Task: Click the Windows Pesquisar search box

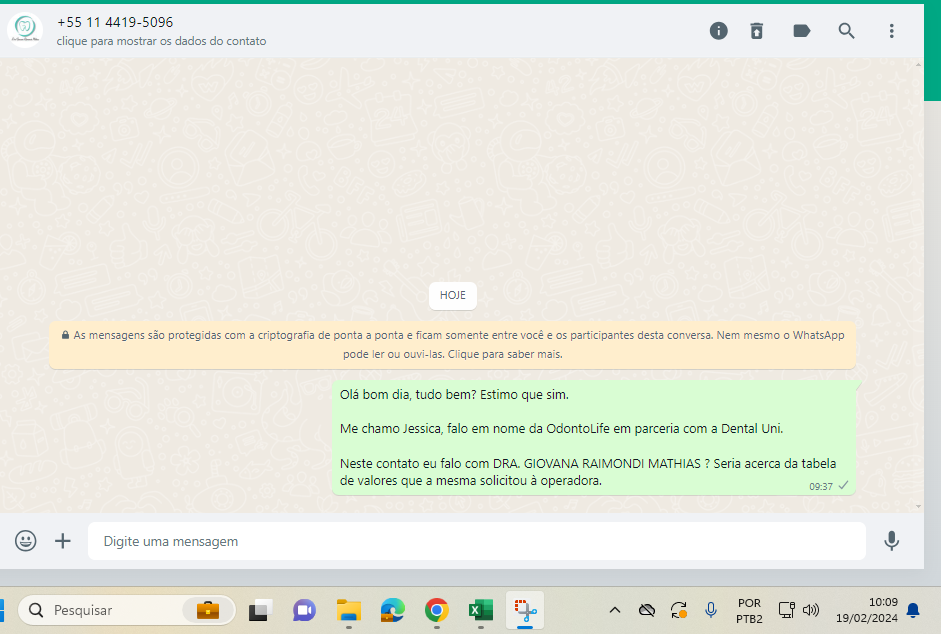Action: tap(127, 610)
